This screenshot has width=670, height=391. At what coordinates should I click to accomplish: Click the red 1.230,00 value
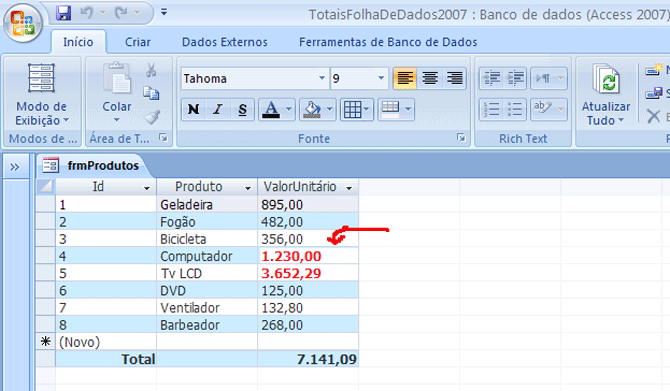[x=291, y=256]
